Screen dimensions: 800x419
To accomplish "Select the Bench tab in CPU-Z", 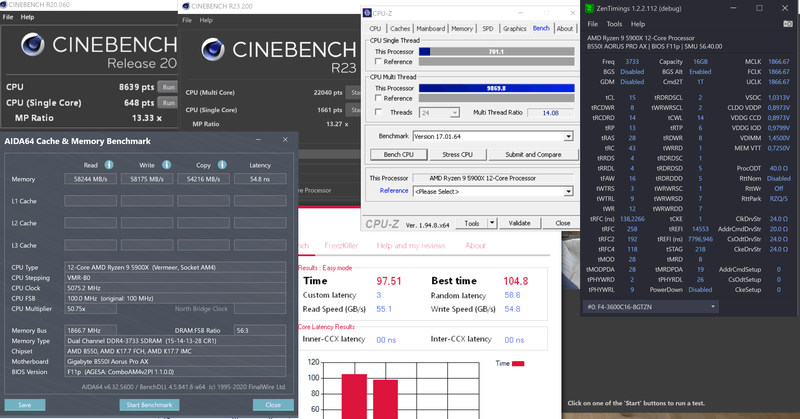I will pos(541,28).
